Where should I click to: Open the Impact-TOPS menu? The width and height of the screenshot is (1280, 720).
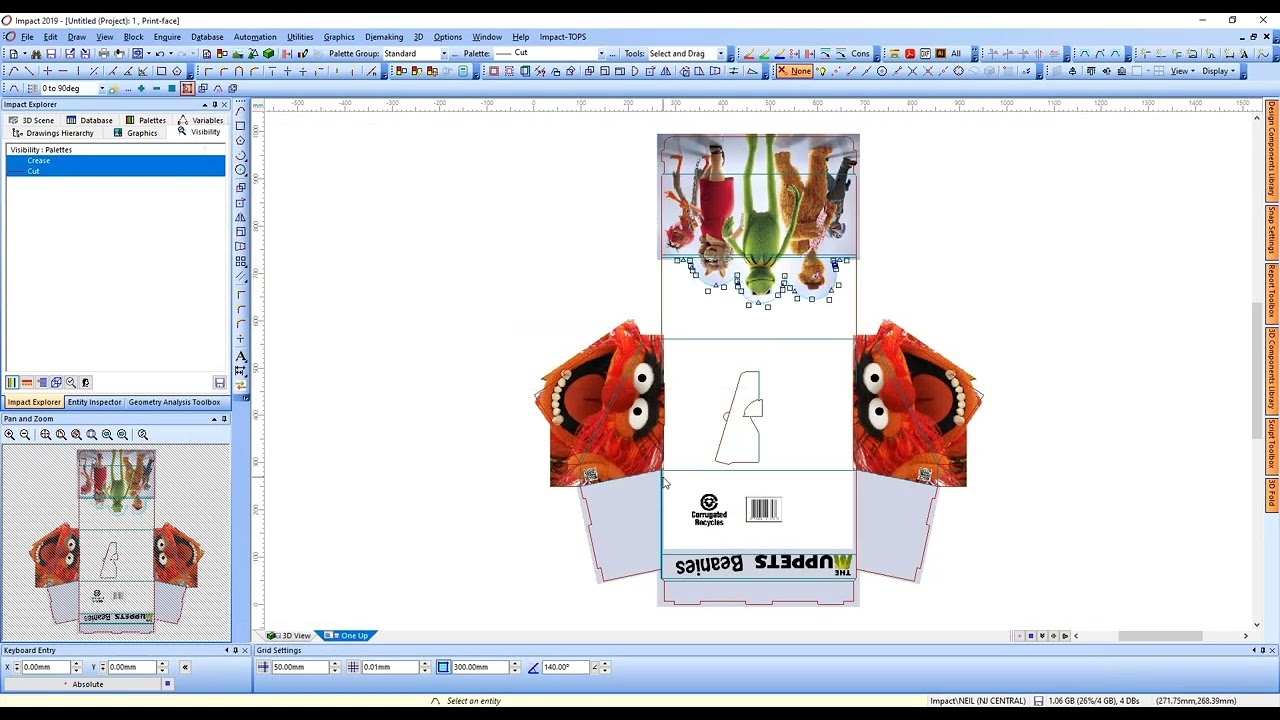click(563, 37)
